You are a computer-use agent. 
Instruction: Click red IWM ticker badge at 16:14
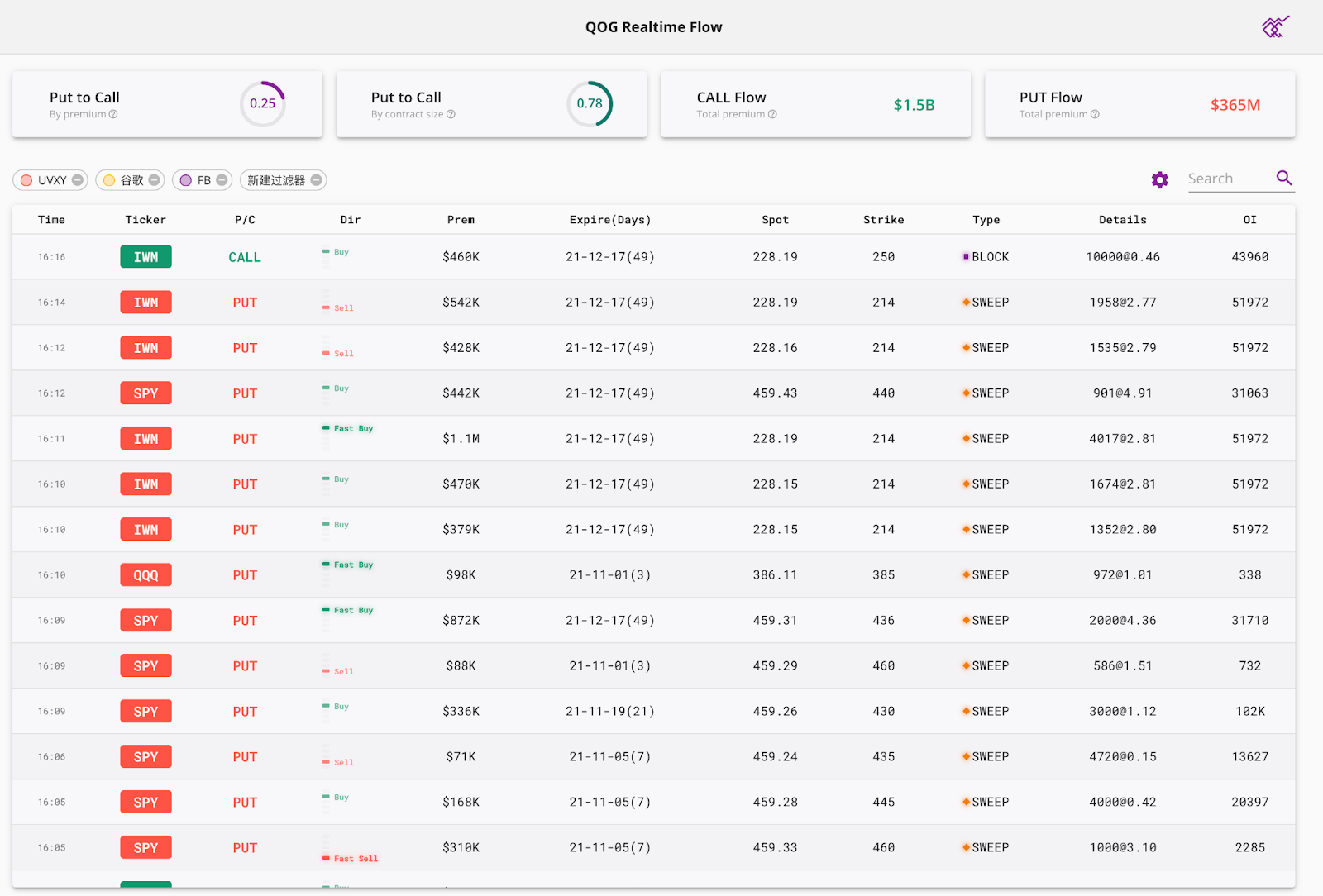[146, 303]
